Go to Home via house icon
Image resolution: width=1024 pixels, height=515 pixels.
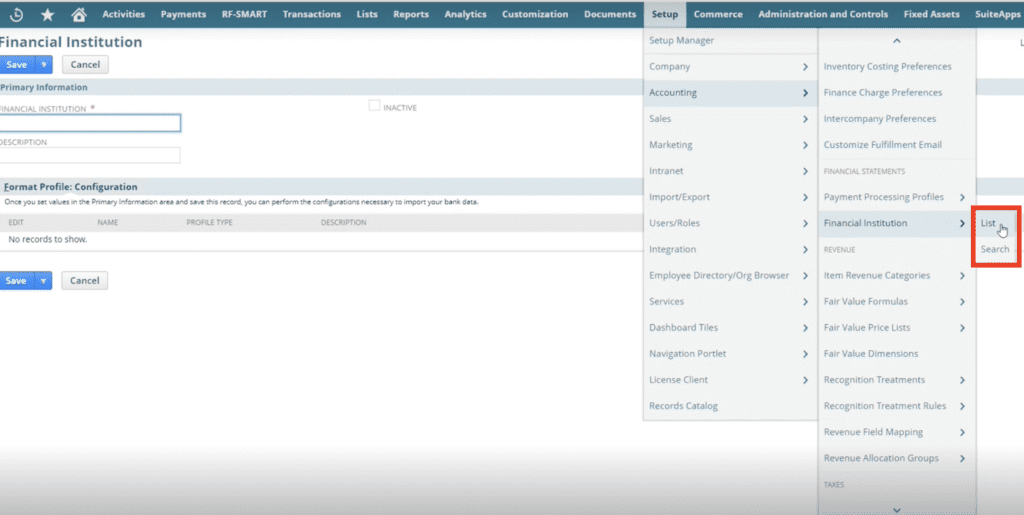coord(79,14)
